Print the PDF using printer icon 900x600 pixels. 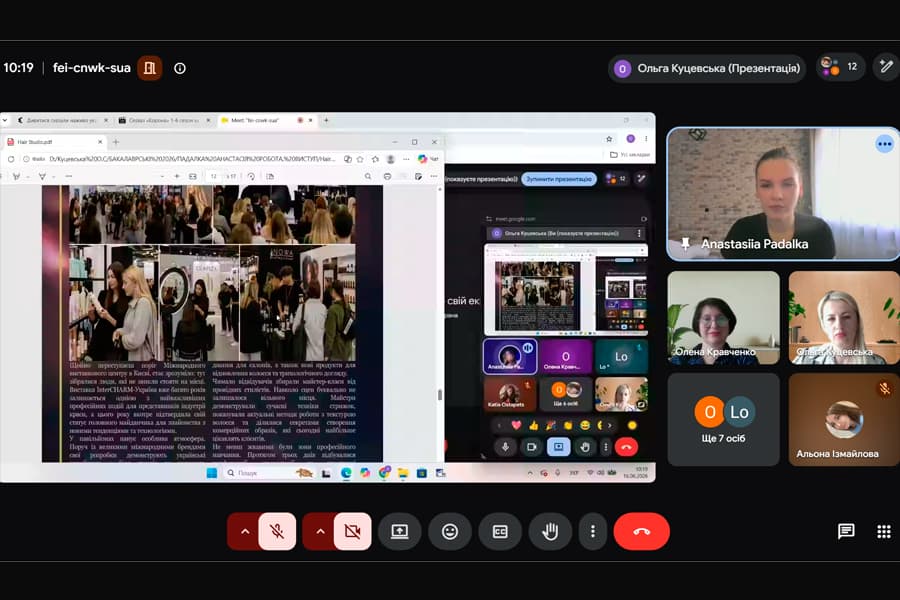(387, 176)
